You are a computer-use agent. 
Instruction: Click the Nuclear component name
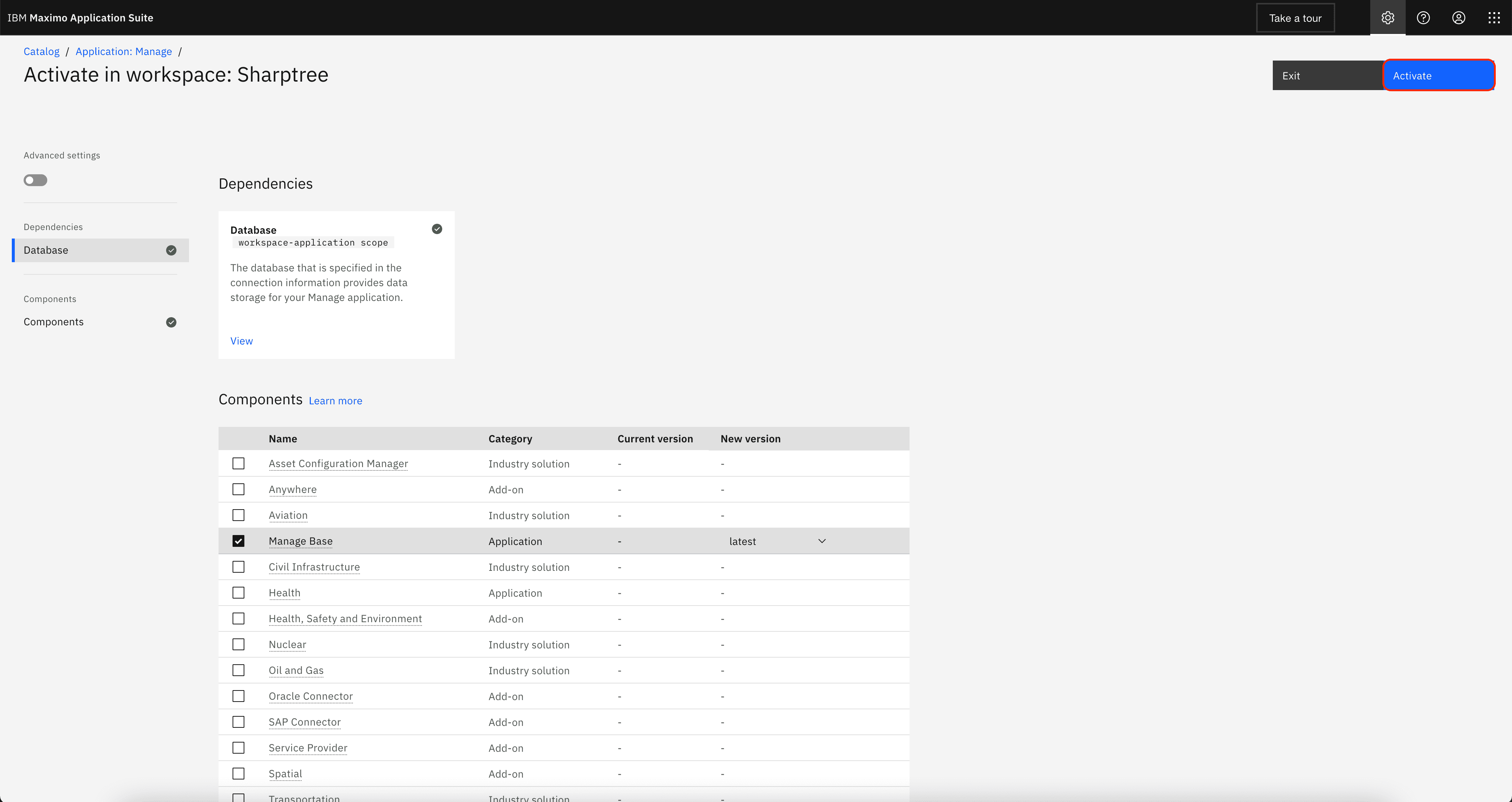click(x=287, y=645)
